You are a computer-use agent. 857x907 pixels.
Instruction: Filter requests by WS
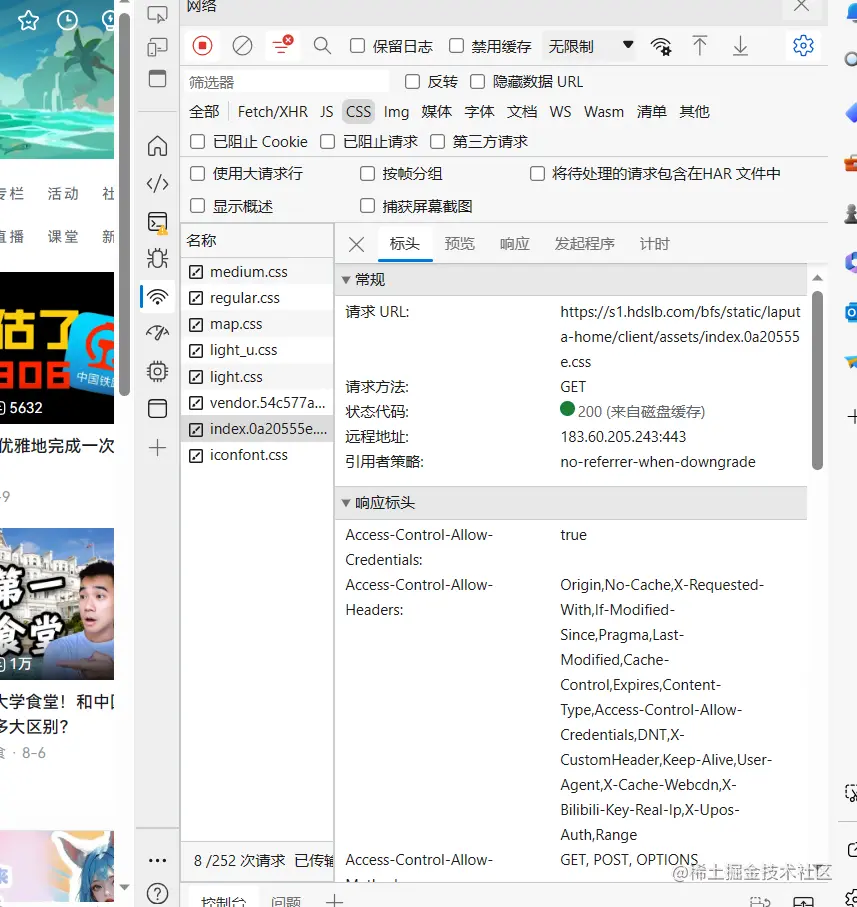pyautogui.click(x=560, y=112)
